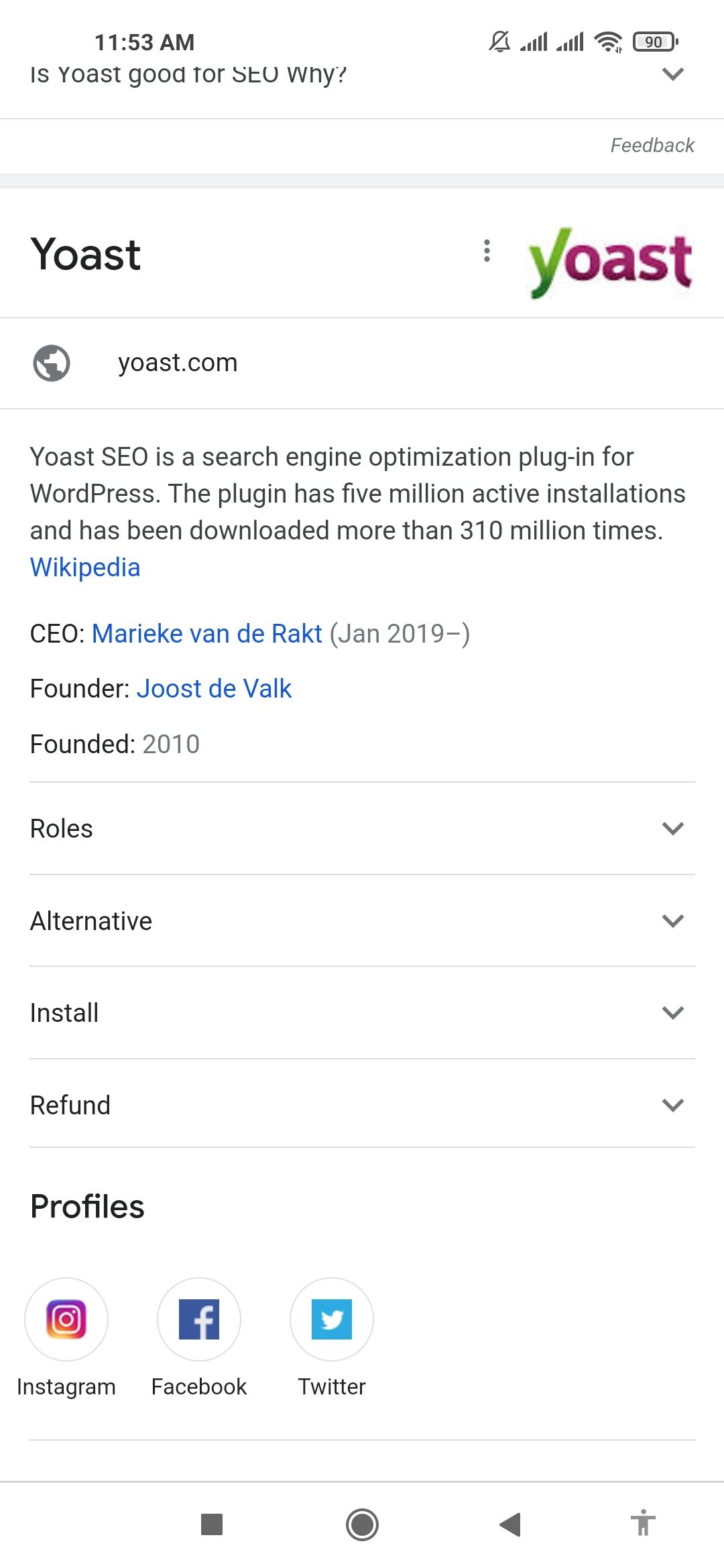The image size is (724, 1568).
Task: Collapse the 'Is Yoast good for SEO' question
Action: (674, 74)
